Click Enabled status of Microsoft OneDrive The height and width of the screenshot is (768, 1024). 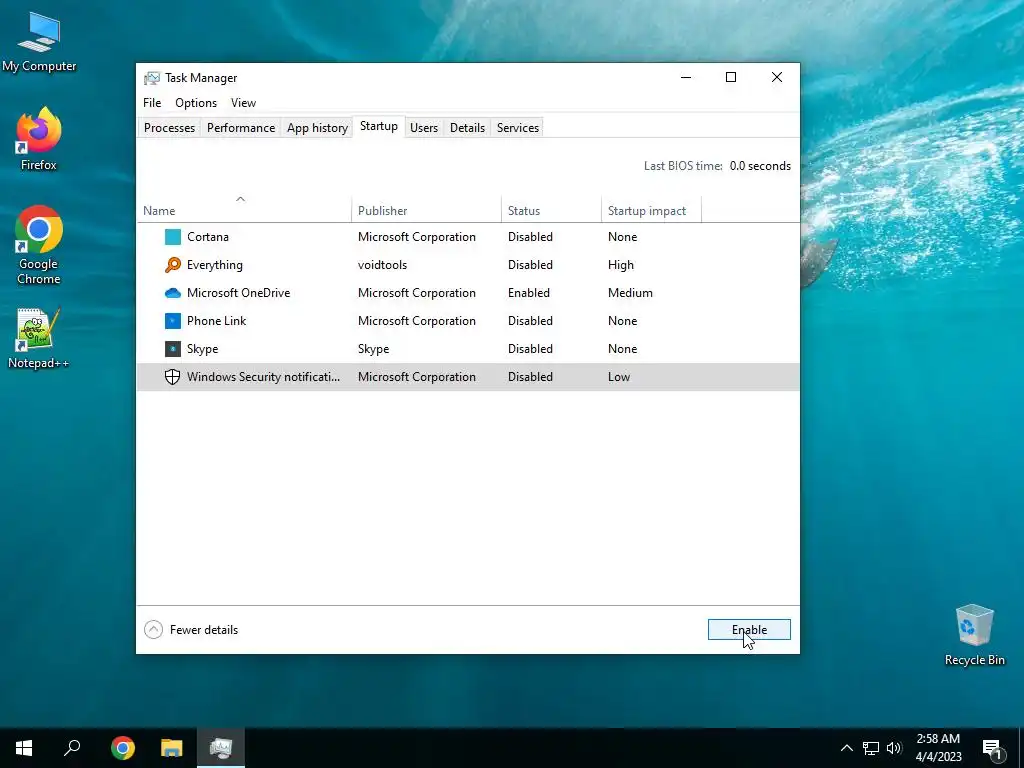[x=529, y=293]
